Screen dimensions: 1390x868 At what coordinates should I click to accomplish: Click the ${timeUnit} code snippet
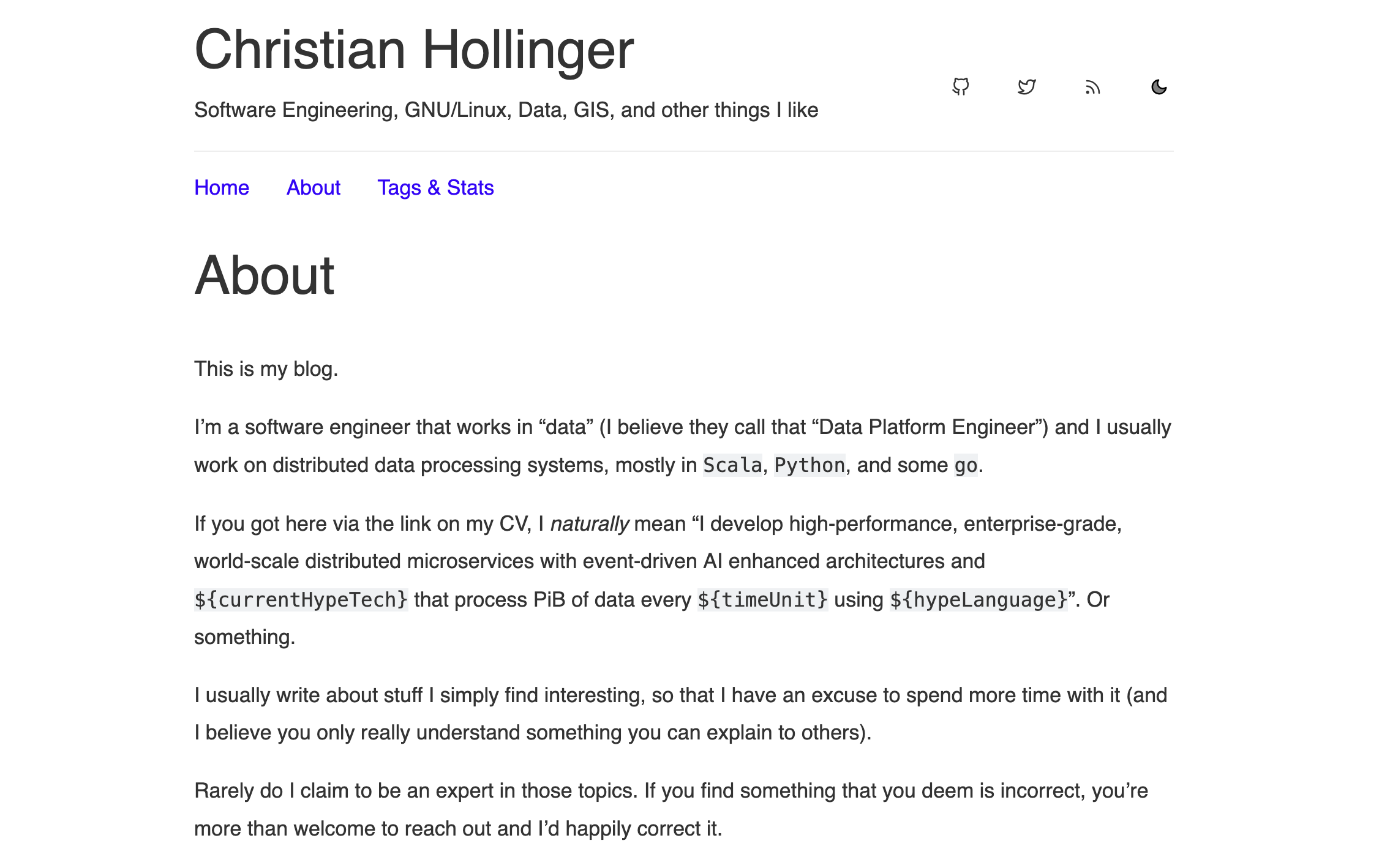762,600
